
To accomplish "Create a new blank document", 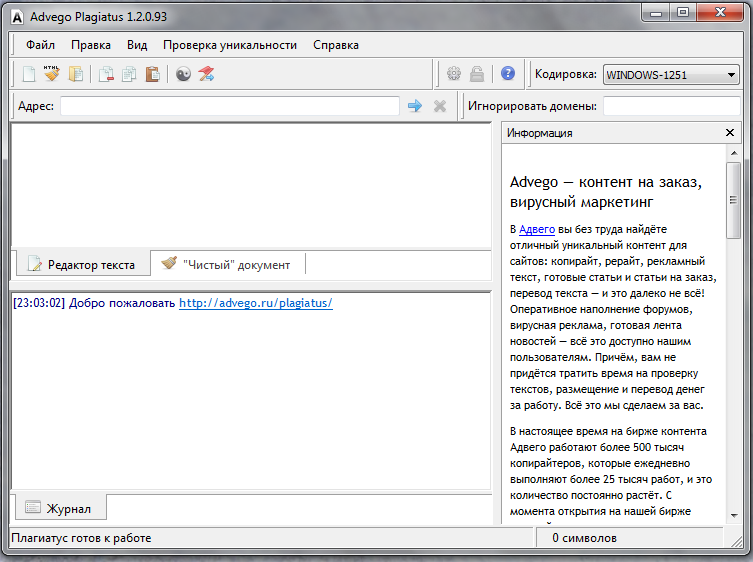I will [29, 74].
